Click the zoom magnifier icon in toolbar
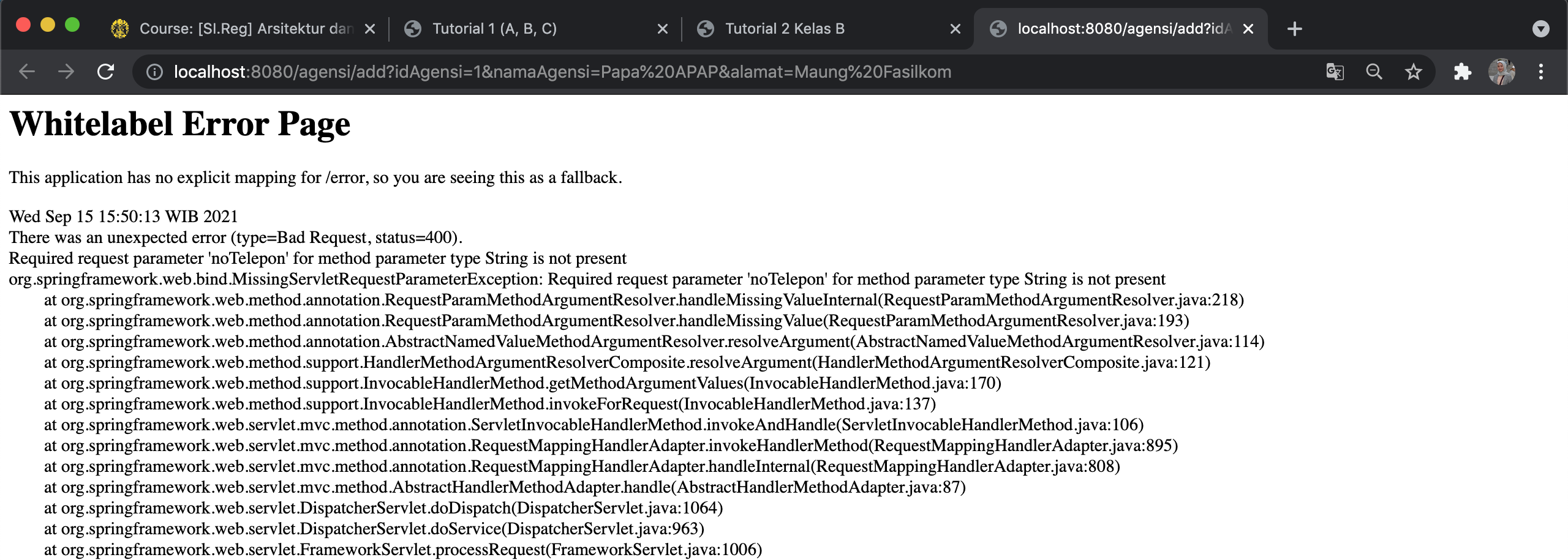This screenshot has width=1568, height=560. [1374, 72]
